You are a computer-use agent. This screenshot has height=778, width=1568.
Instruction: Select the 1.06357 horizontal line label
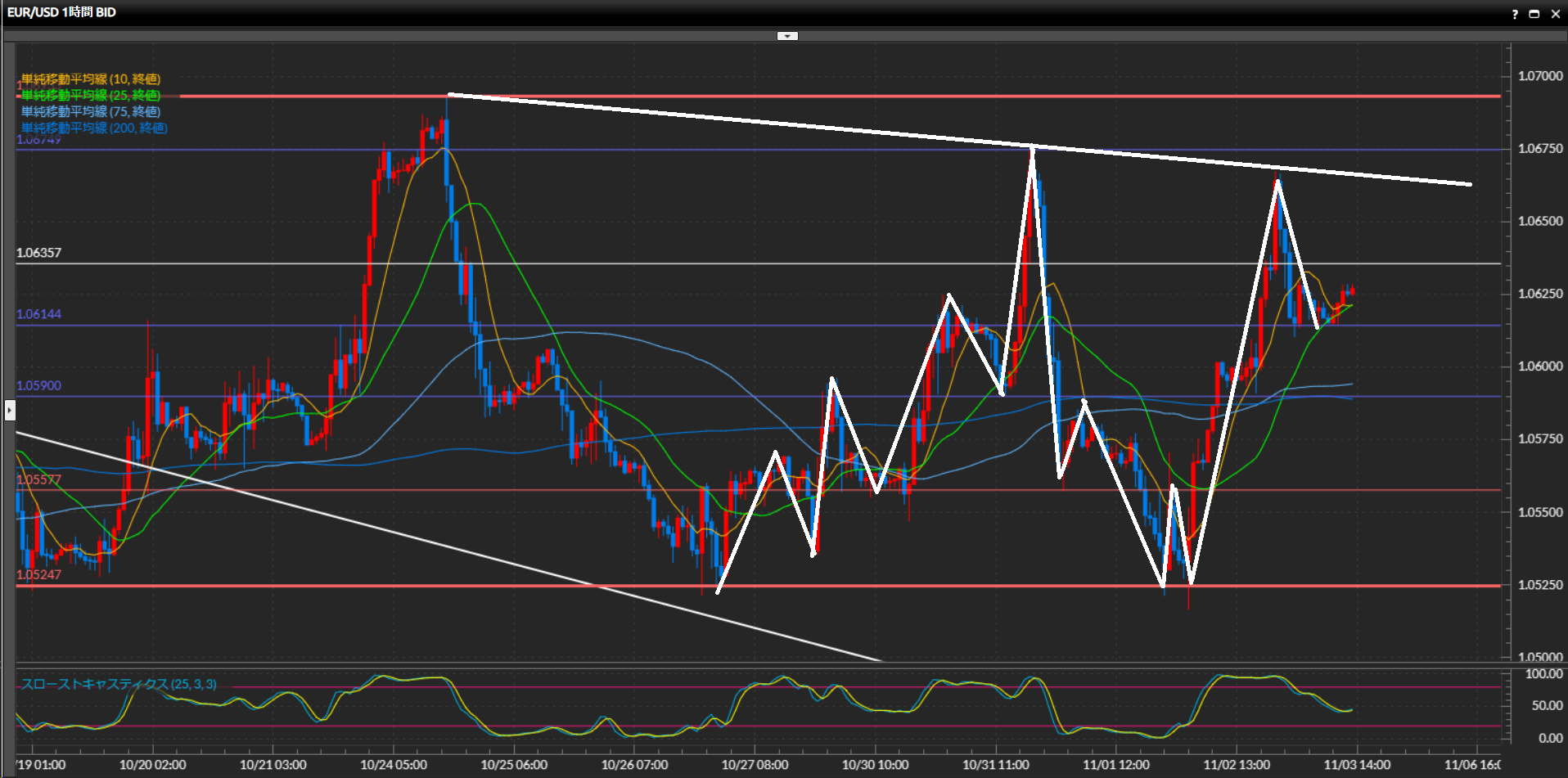38,253
